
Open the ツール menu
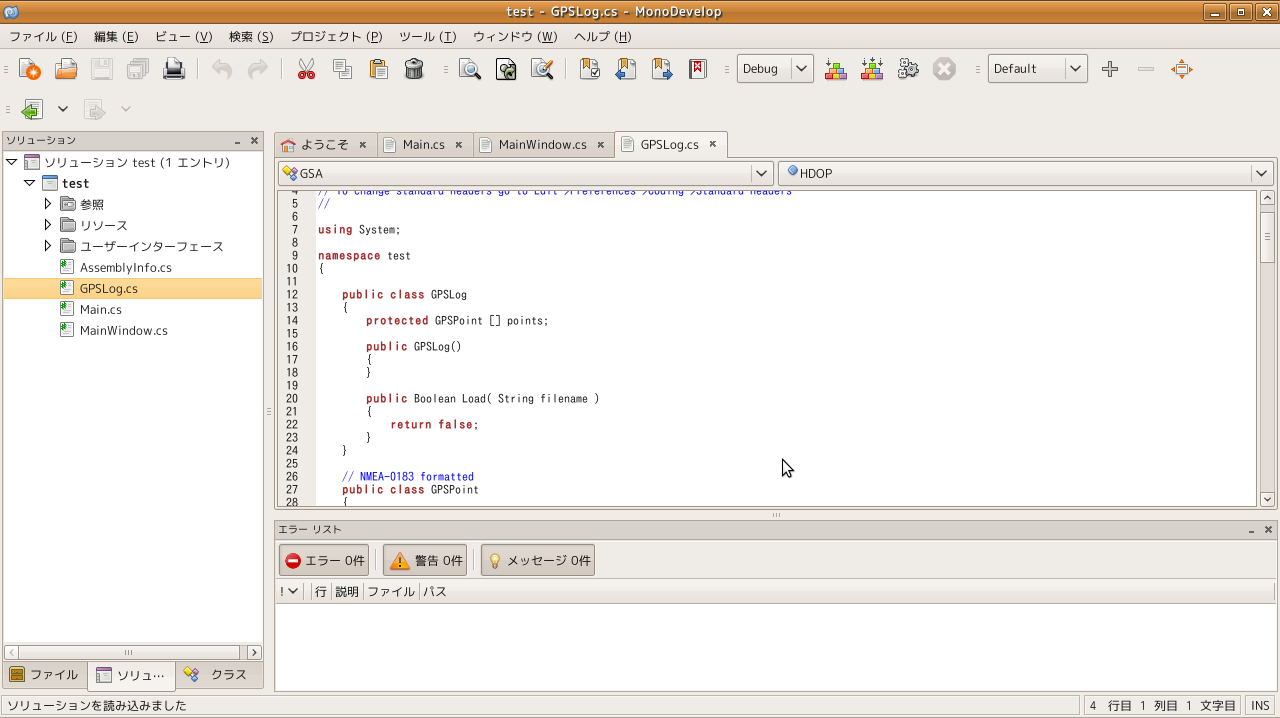[x=427, y=37]
